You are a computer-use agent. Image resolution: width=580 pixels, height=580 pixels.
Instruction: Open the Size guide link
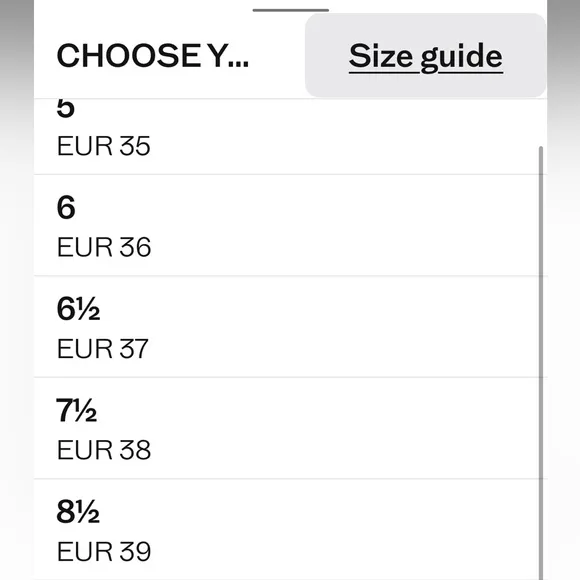pyautogui.click(x=425, y=57)
